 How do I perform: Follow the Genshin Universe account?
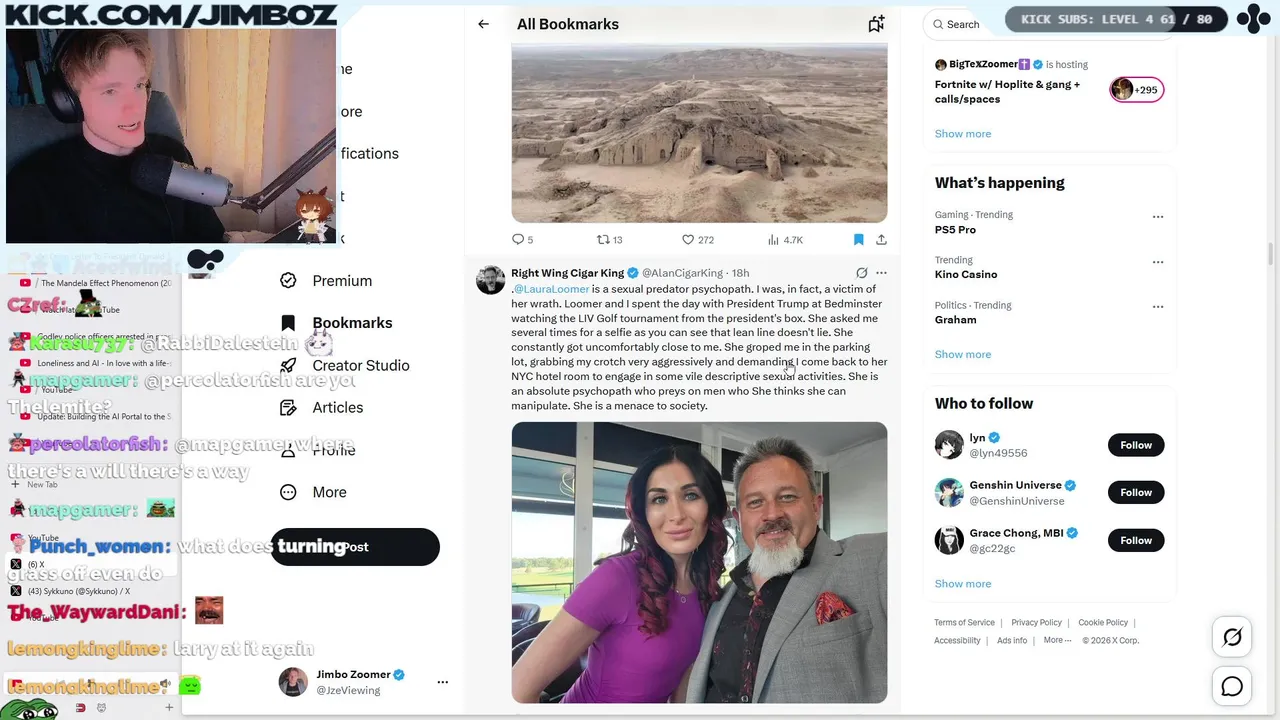coord(1135,492)
